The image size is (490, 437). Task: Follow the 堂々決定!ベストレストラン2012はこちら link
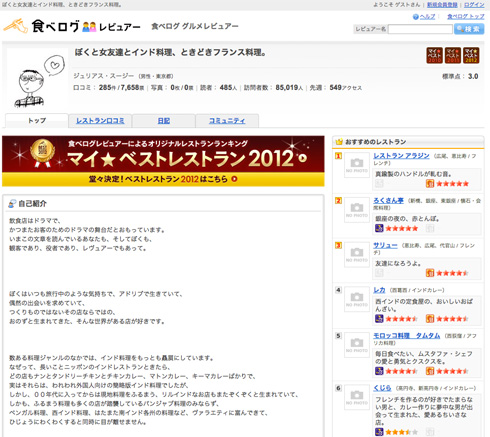(x=163, y=179)
